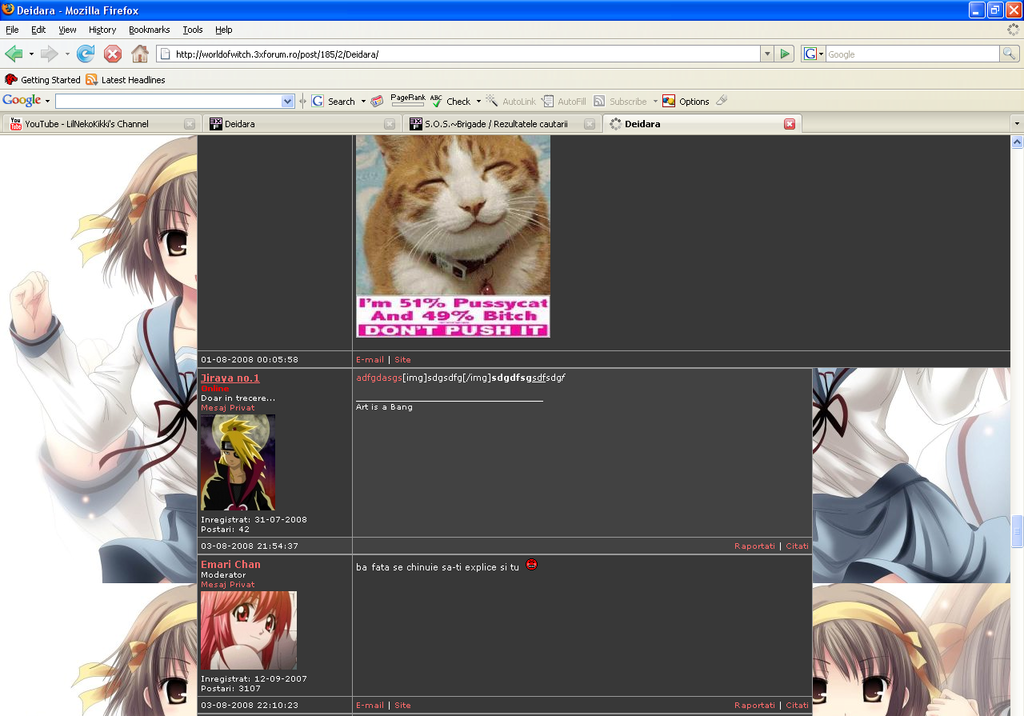Open the Forward button history dropdown
Screen dimensions: 1024x716
(x=67, y=54)
